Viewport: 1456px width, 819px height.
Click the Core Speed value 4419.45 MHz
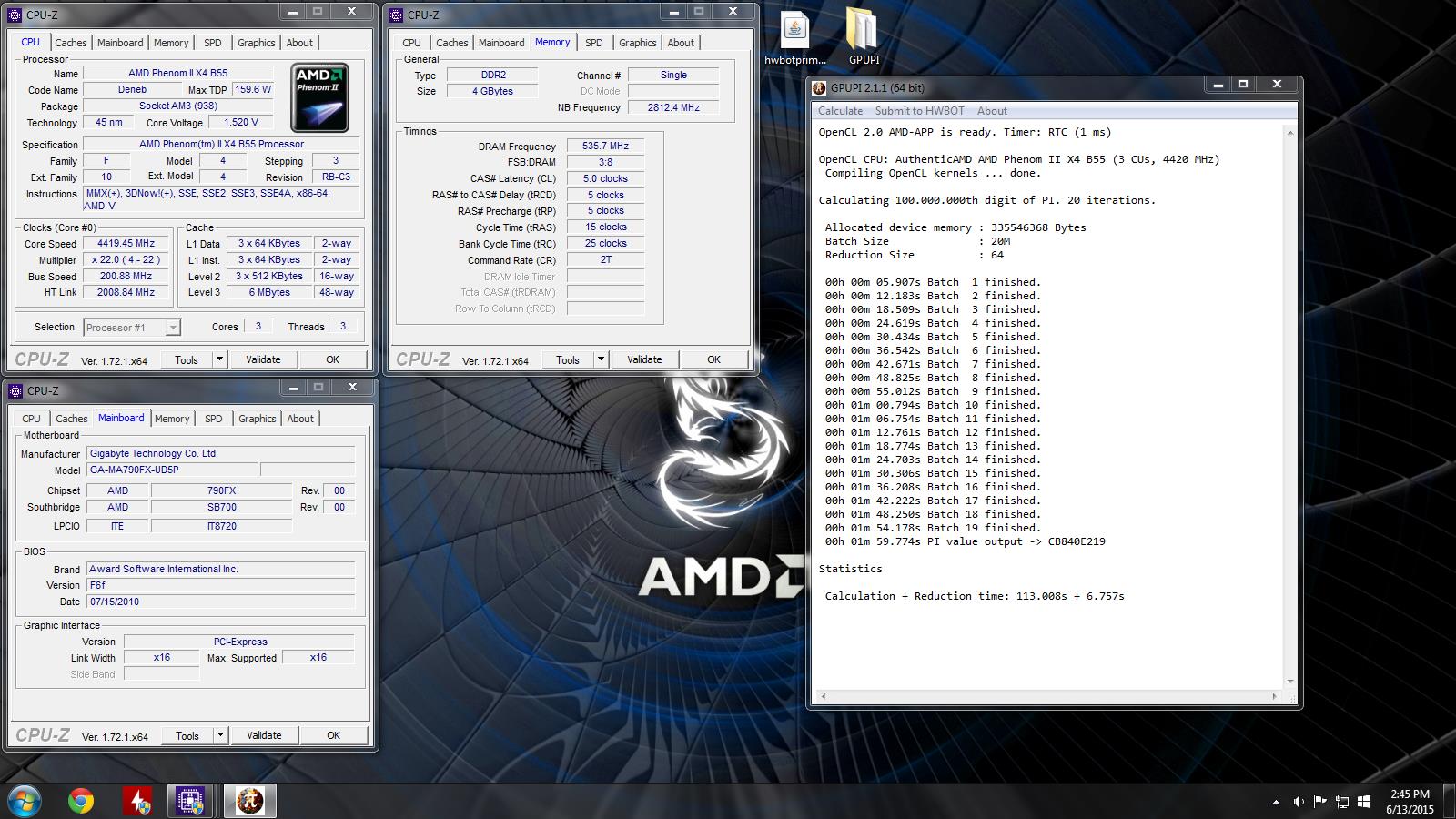pyautogui.click(x=126, y=244)
